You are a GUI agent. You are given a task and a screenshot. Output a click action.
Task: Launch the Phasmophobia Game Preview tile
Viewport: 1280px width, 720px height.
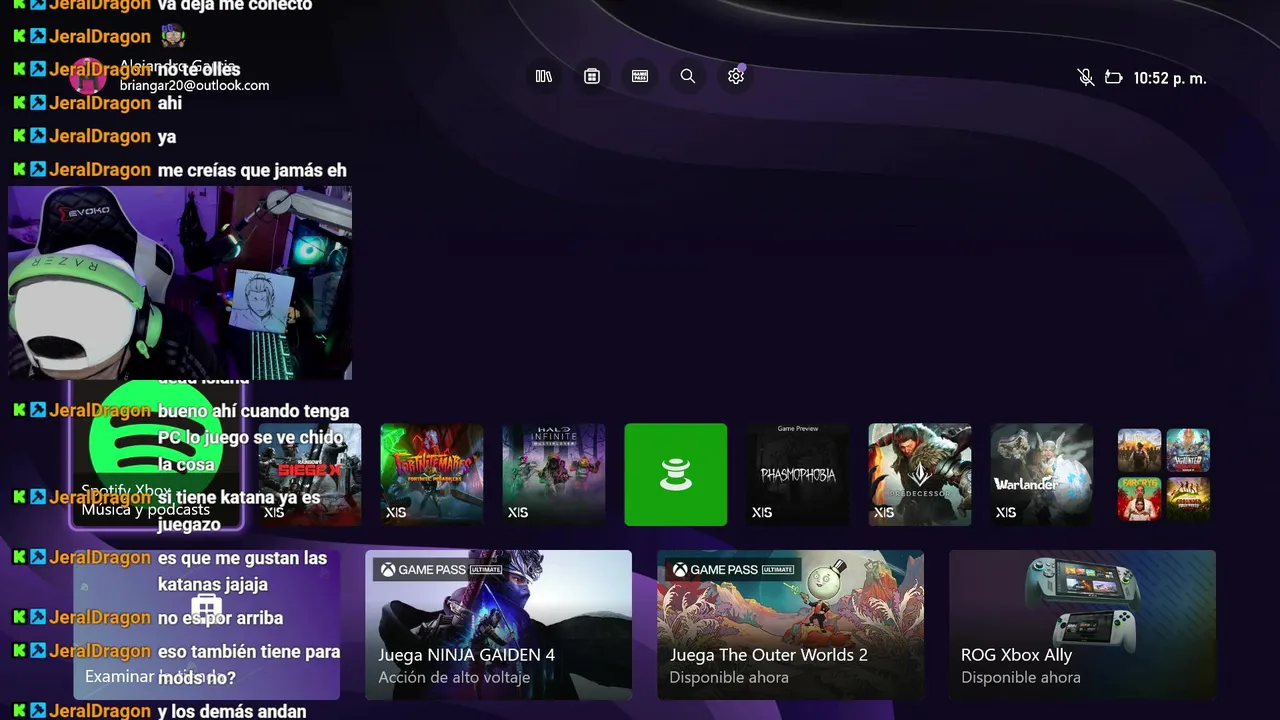tap(798, 474)
